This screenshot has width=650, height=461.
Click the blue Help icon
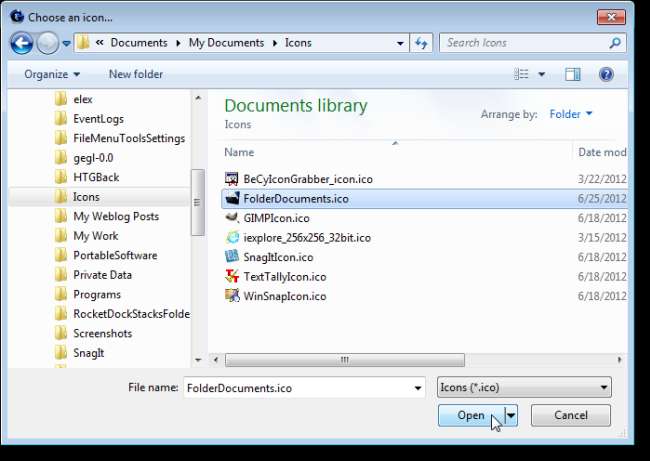606,74
